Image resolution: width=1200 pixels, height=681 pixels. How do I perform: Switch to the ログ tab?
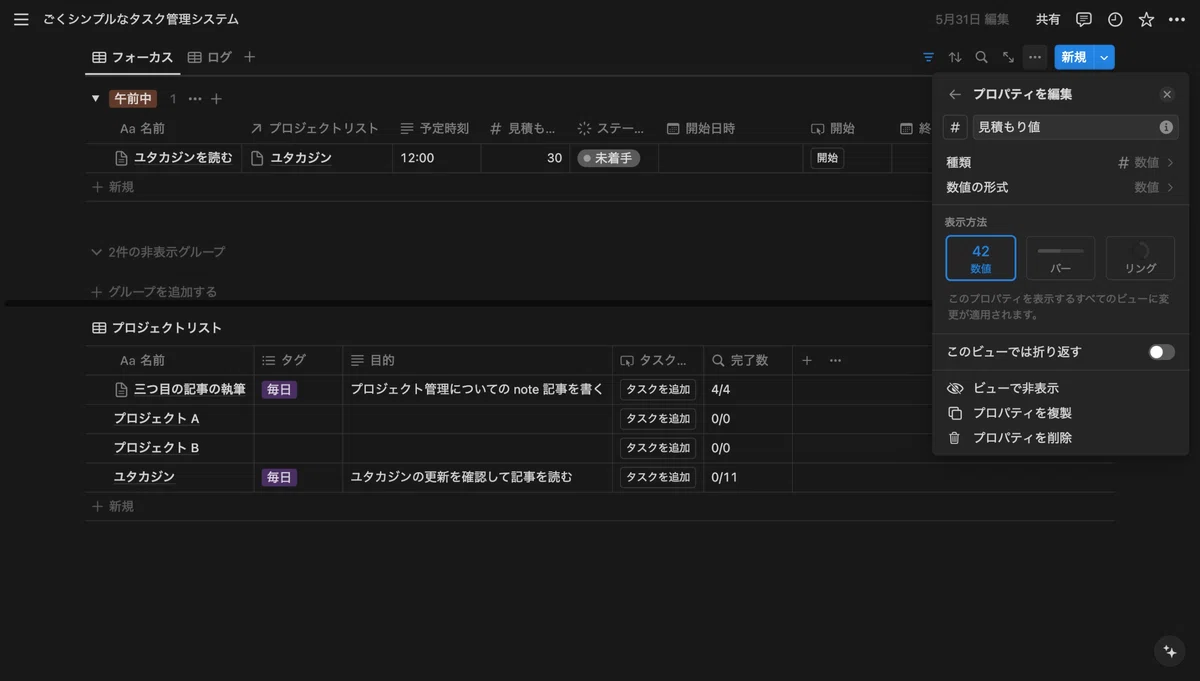(209, 57)
